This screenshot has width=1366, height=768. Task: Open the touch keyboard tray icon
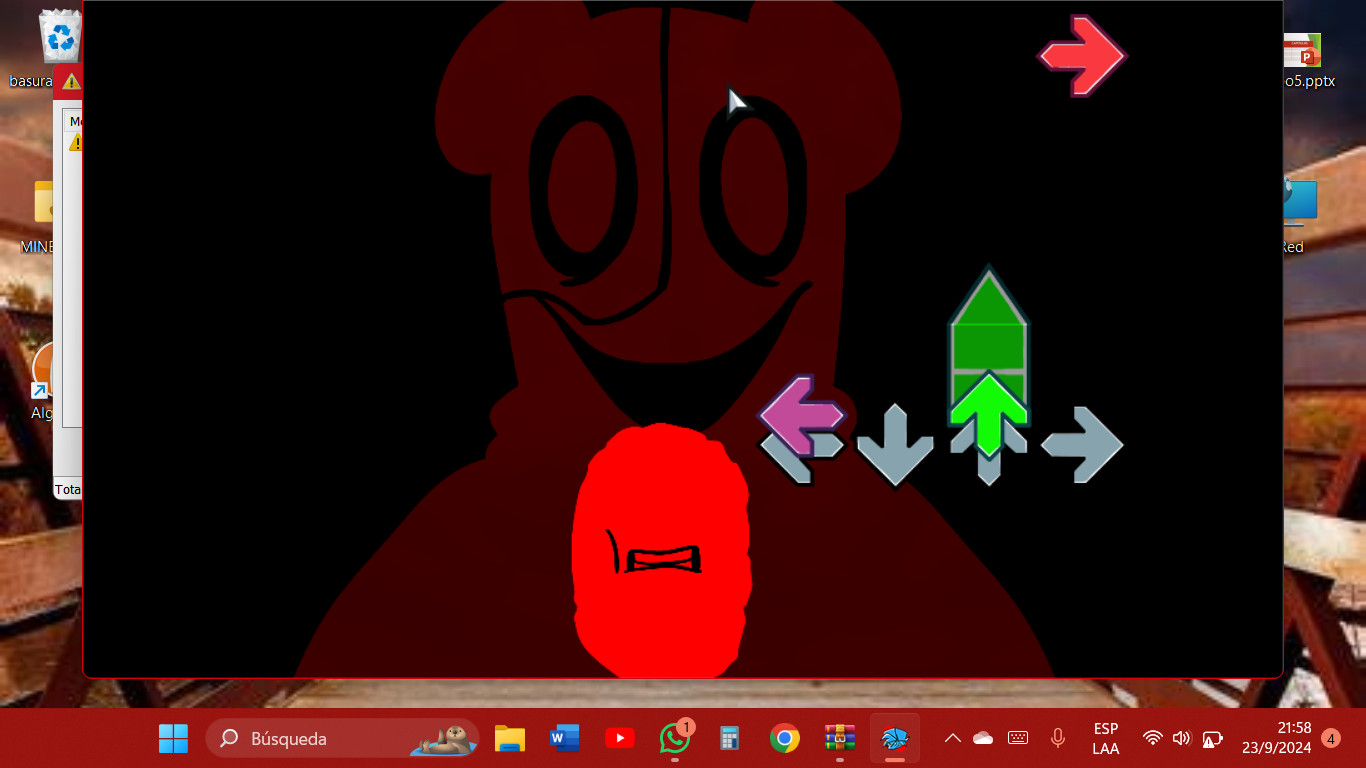[1018, 739]
